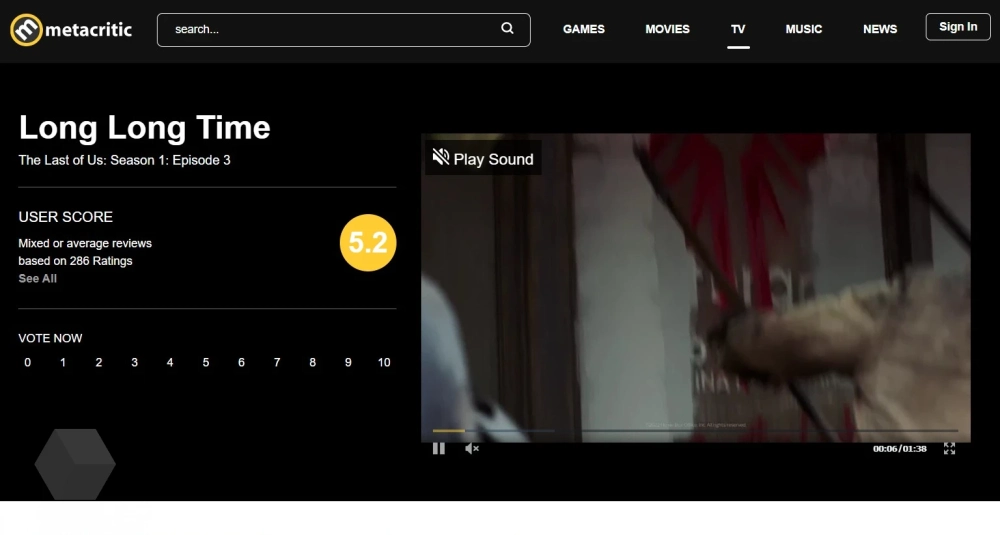The height and width of the screenshot is (535, 1000).
Task: Vote a score of 5
Action: click(205, 362)
